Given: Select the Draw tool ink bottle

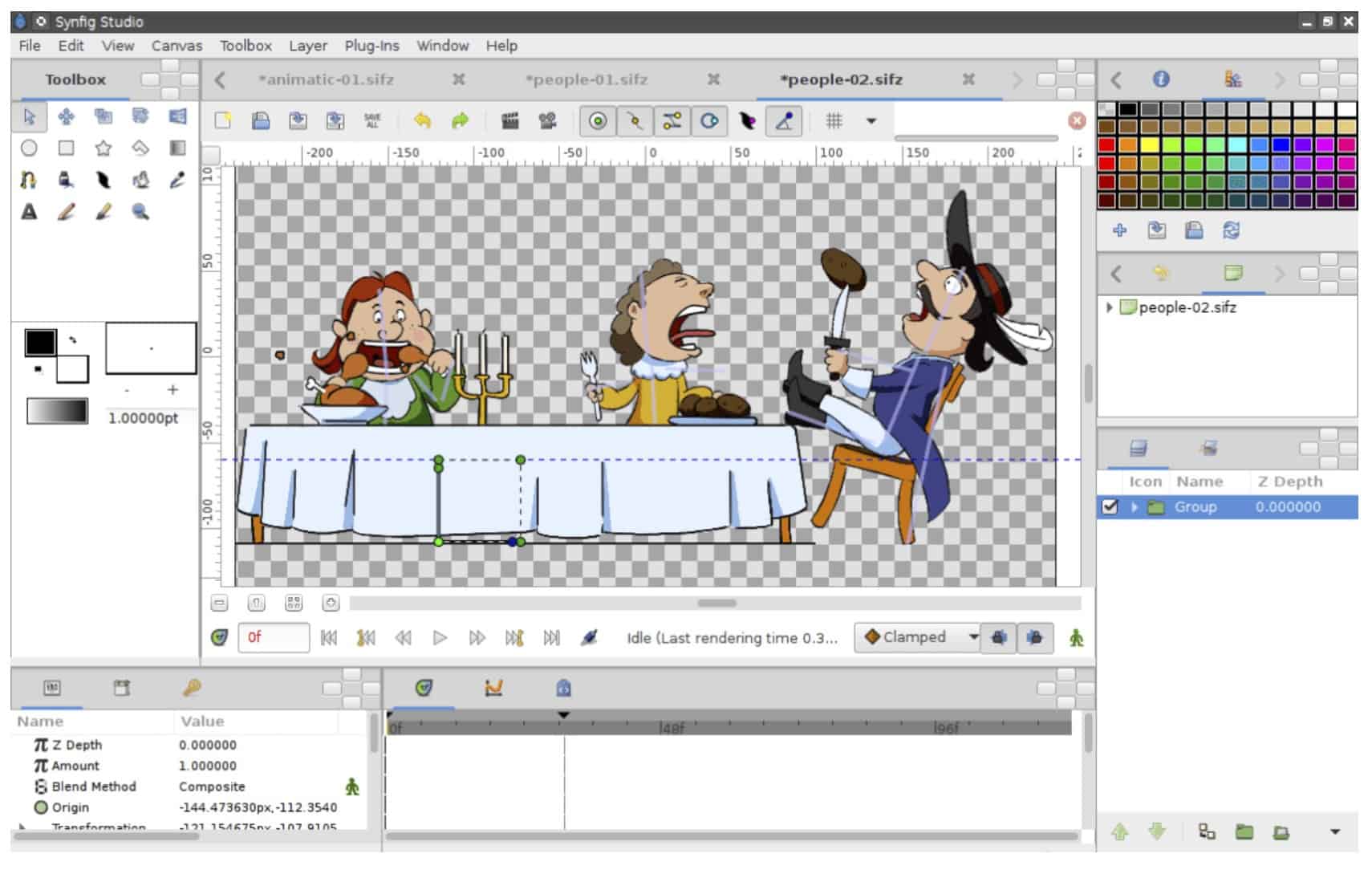Looking at the screenshot, I should [66, 180].
